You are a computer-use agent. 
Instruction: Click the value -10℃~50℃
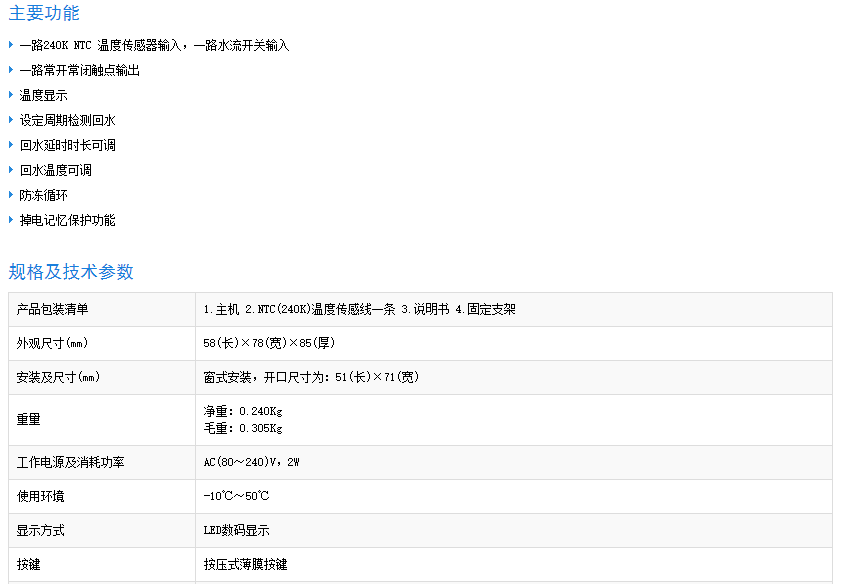tap(236, 496)
